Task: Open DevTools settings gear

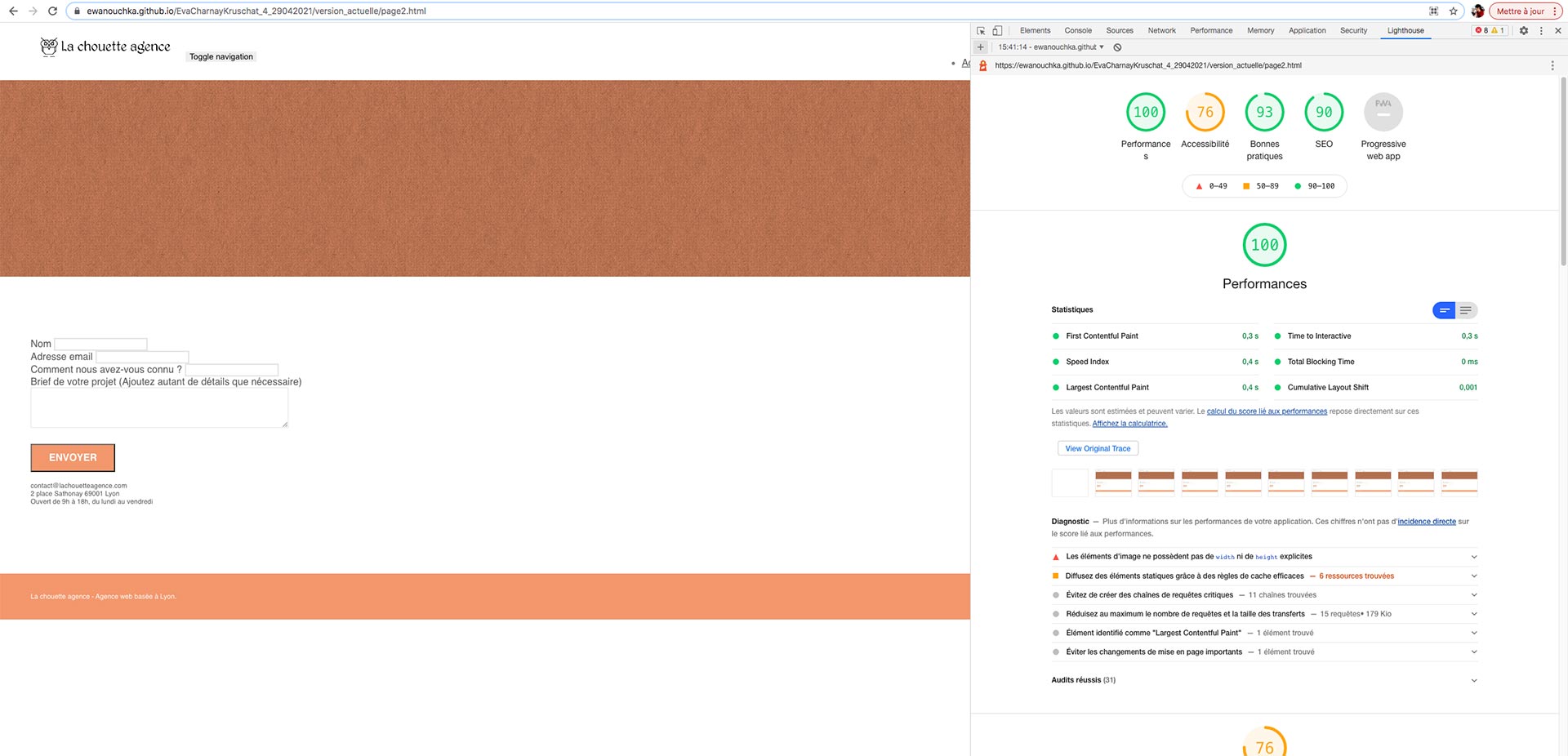Action: [x=1524, y=30]
